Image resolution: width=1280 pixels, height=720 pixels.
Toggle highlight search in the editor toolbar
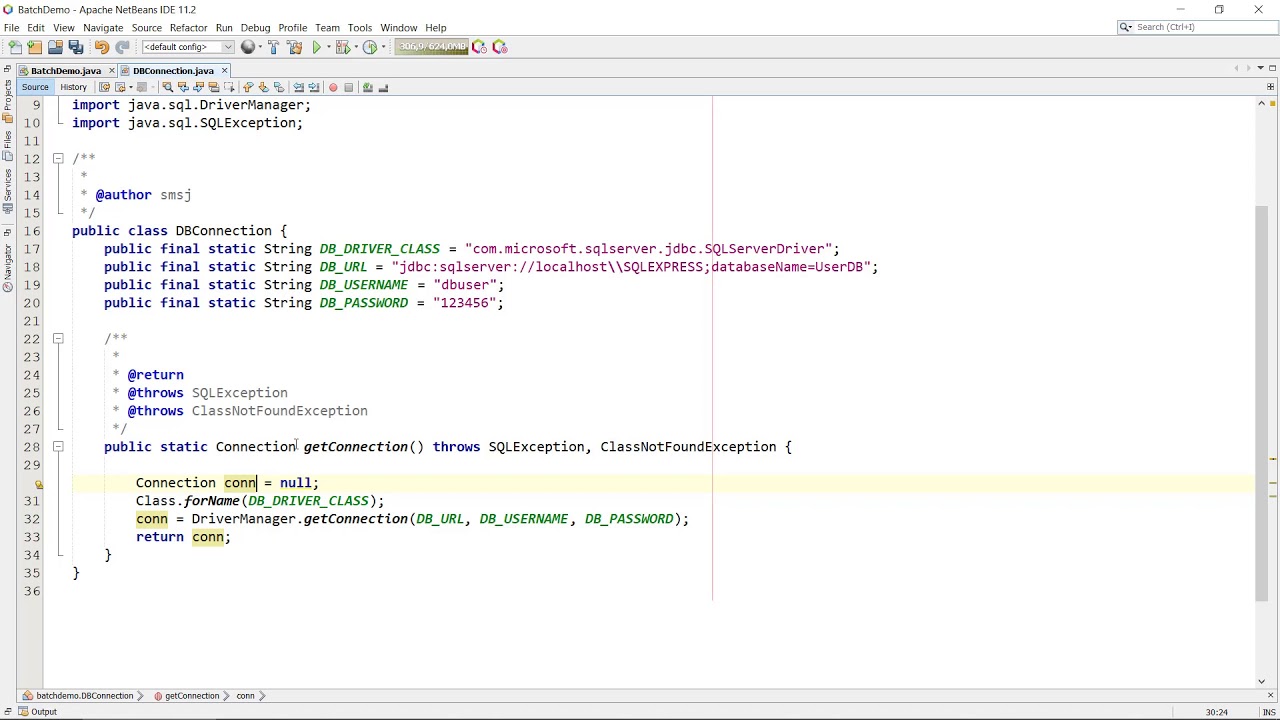coord(213,87)
